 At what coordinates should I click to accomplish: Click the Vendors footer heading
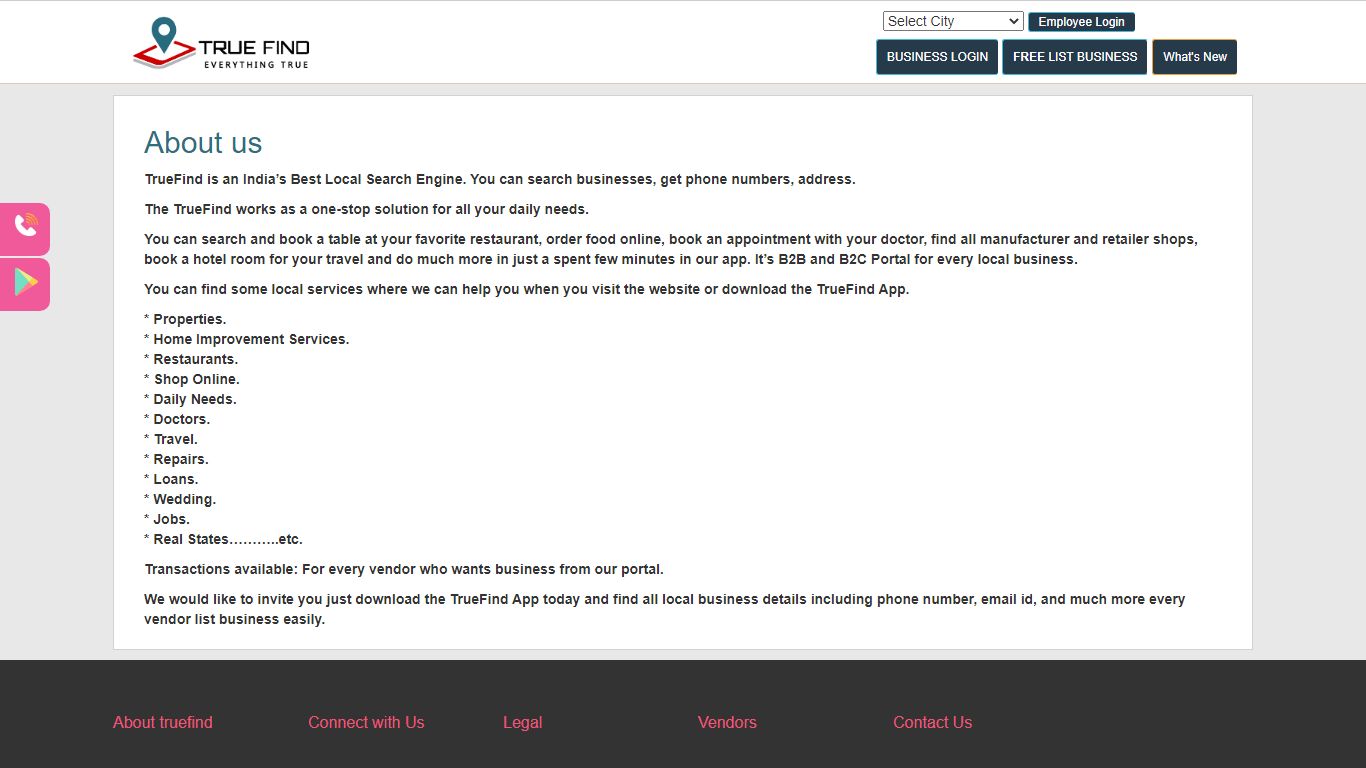pyautogui.click(x=727, y=722)
